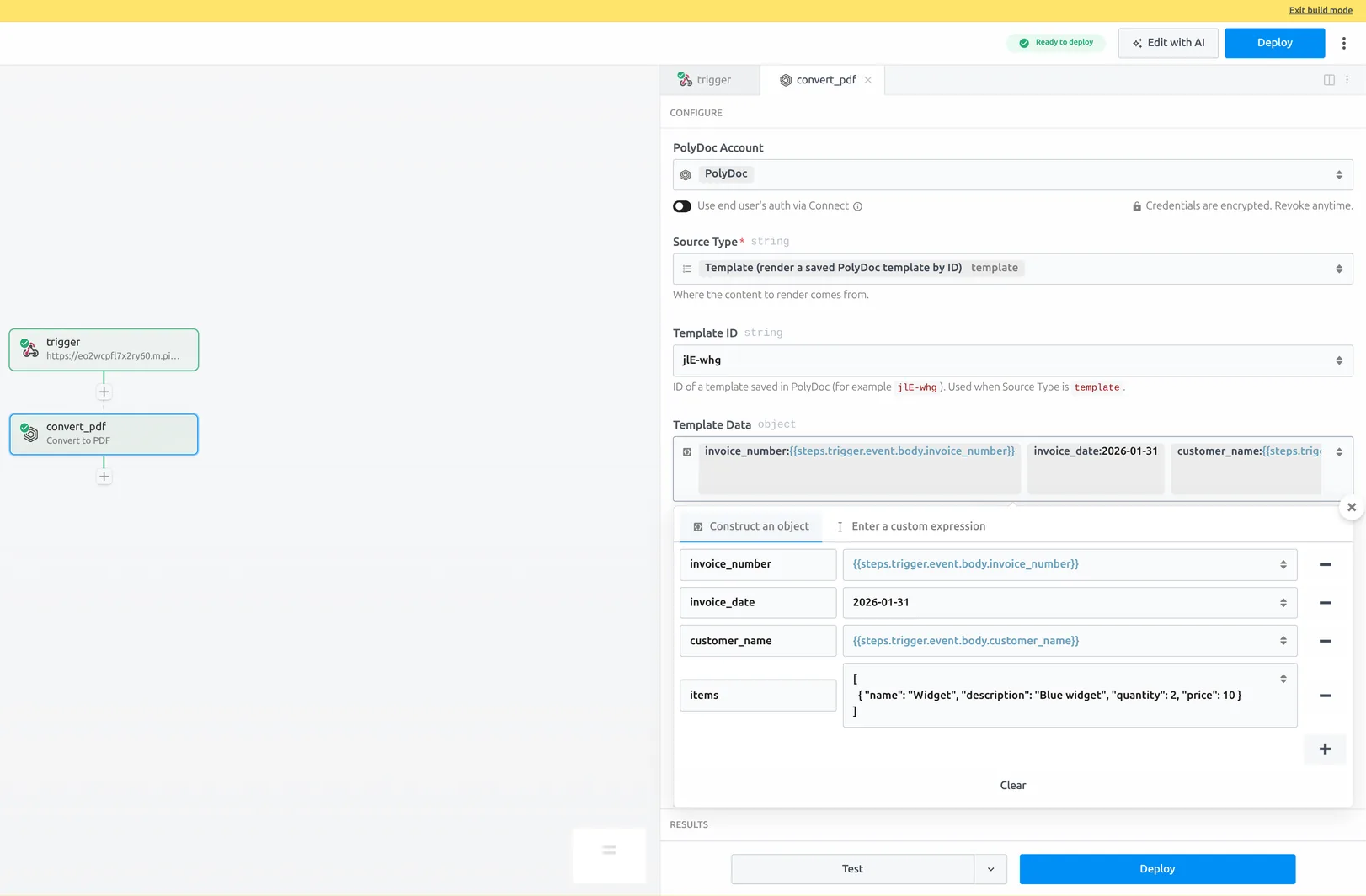Click the items JSON array value field
This screenshot has height=896, width=1366.
point(1070,696)
